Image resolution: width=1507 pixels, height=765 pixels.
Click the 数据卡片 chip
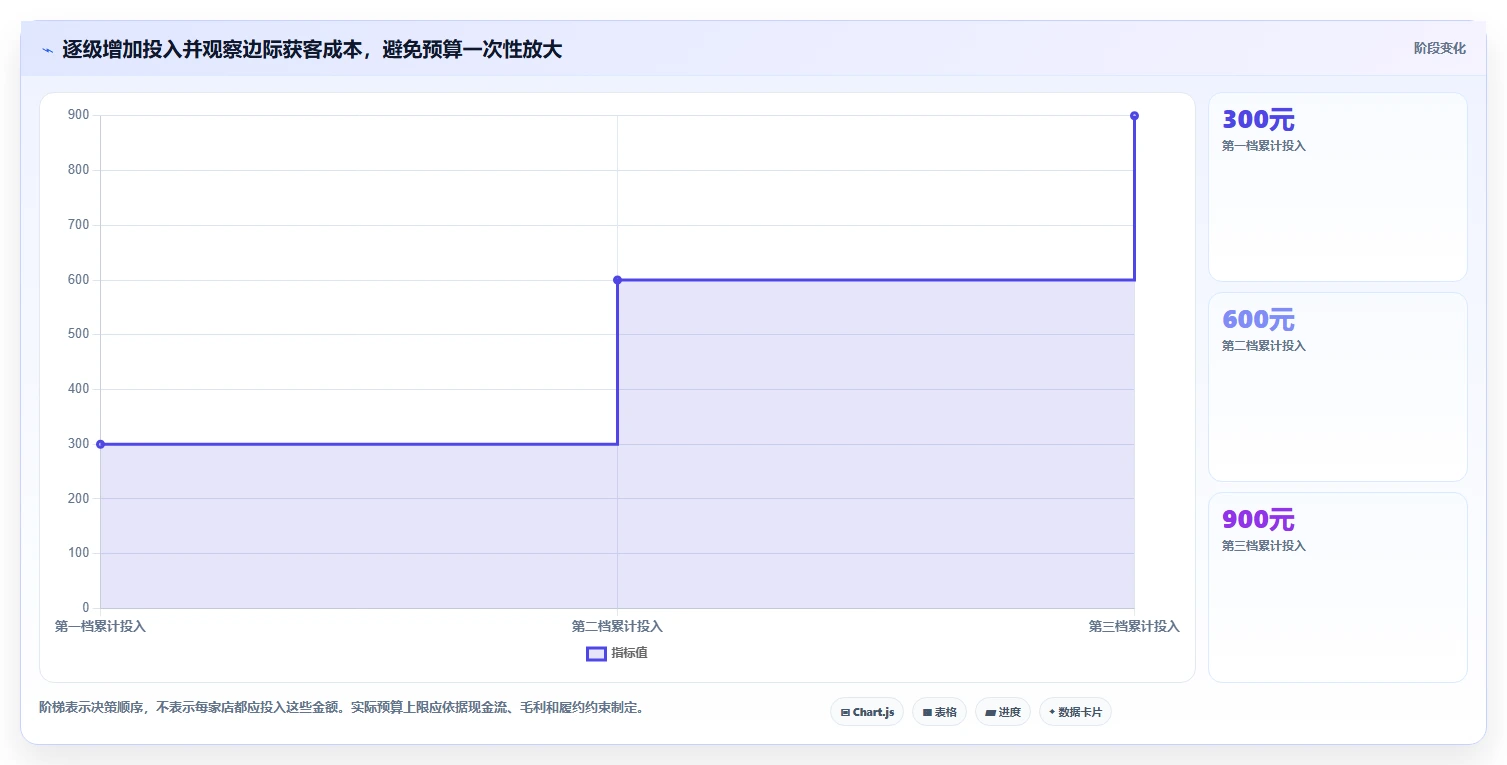click(x=1075, y=712)
